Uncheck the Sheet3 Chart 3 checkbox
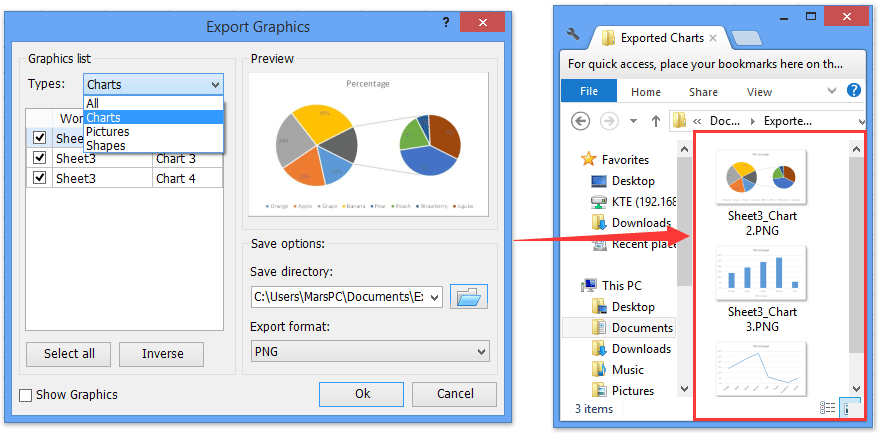 (40, 158)
